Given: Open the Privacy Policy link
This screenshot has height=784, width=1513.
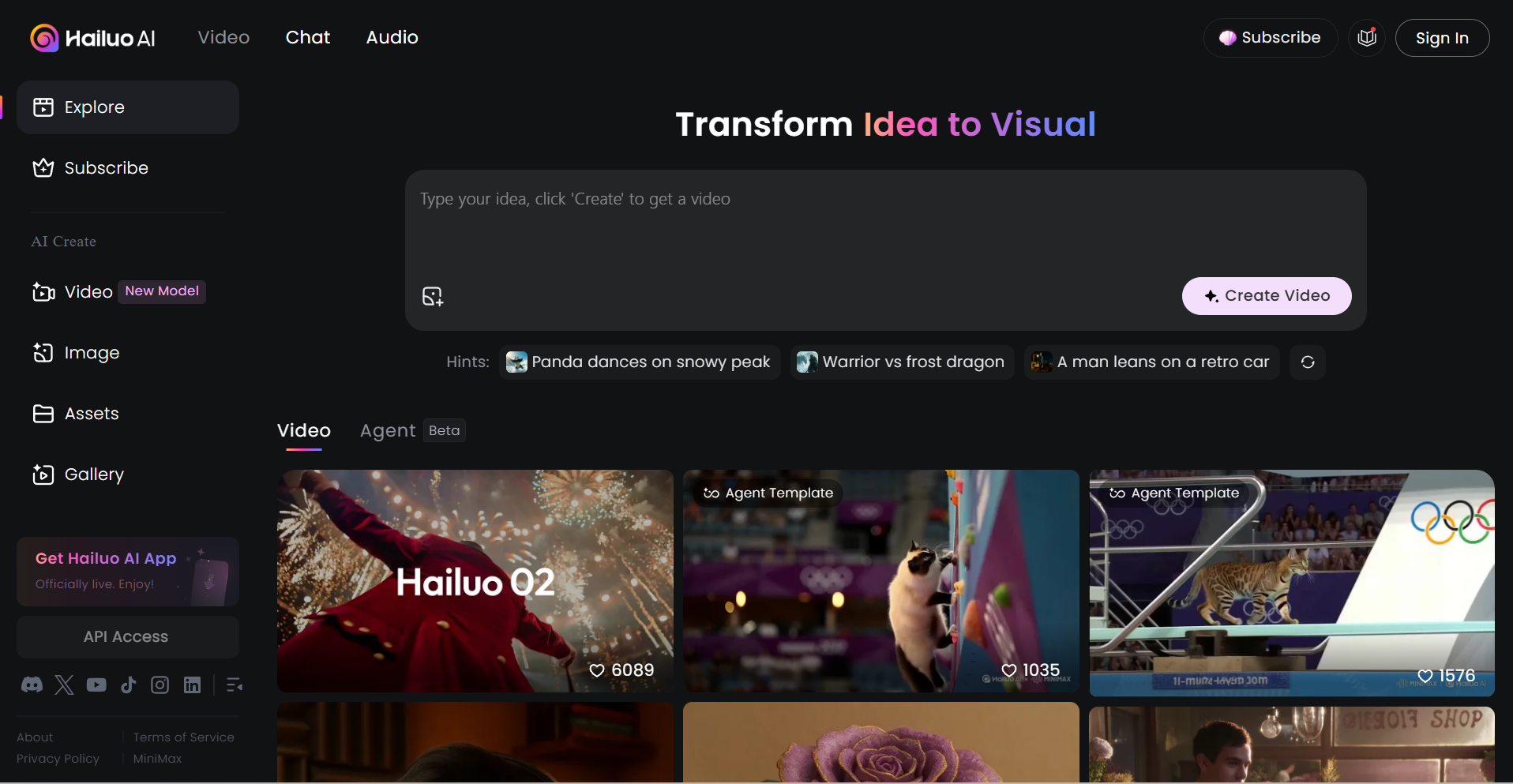Looking at the screenshot, I should tap(58, 759).
